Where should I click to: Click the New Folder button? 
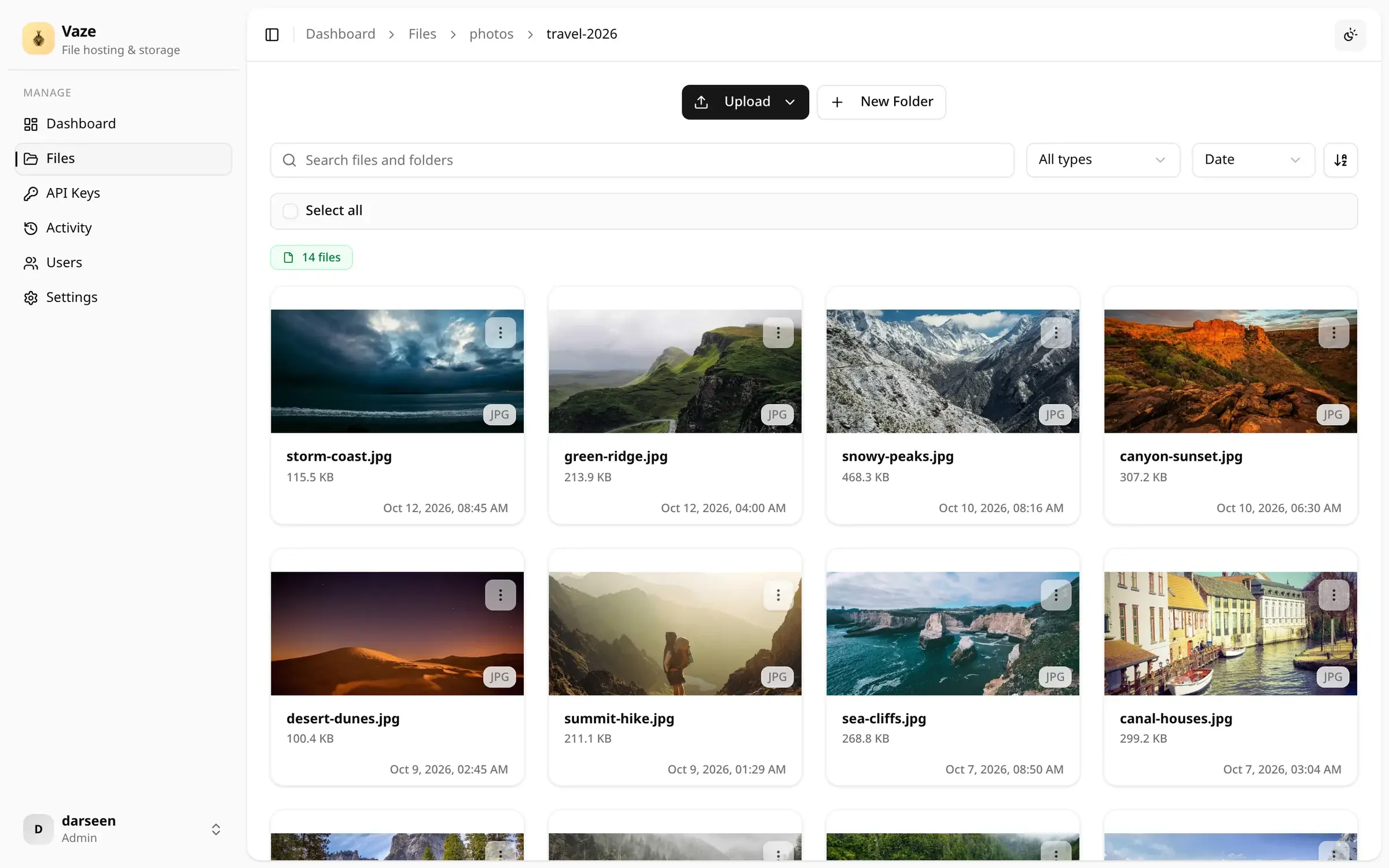(881, 102)
